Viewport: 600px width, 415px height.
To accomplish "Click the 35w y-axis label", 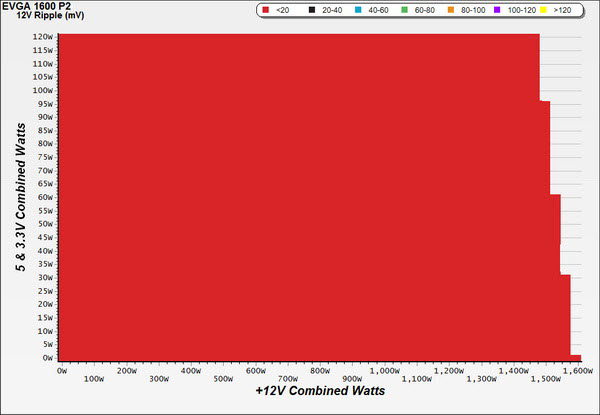I will coord(45,264).
